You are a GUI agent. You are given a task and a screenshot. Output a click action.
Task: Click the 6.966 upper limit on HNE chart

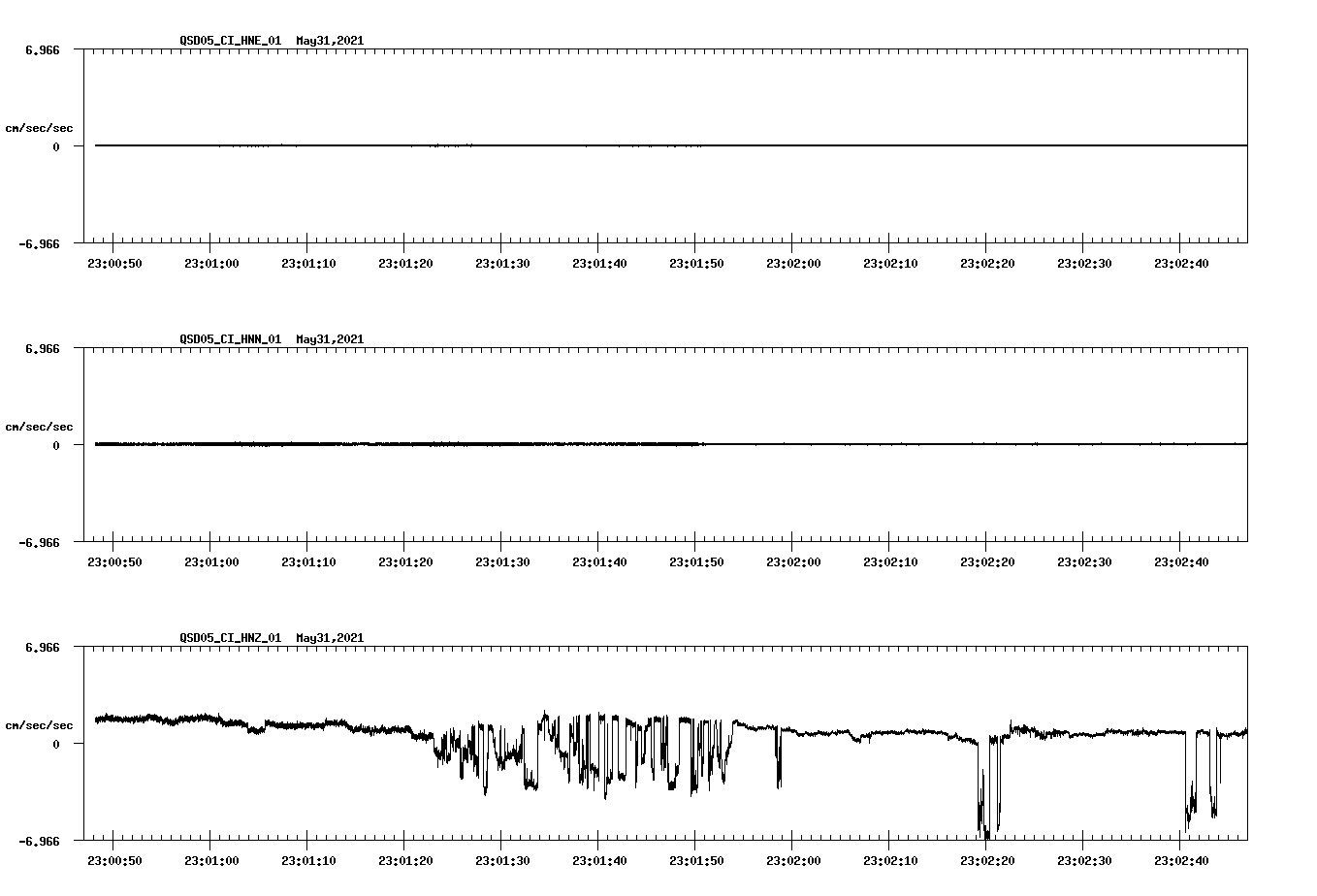[x=42, y=49]
